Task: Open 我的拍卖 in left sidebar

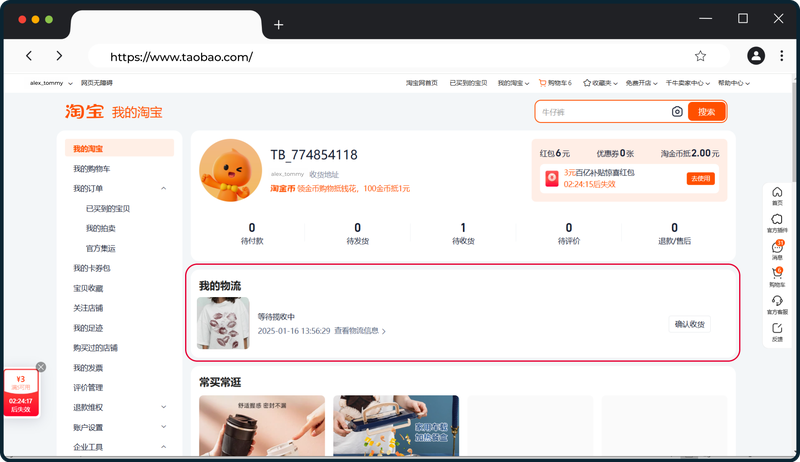Action: [x=101, y=228]
